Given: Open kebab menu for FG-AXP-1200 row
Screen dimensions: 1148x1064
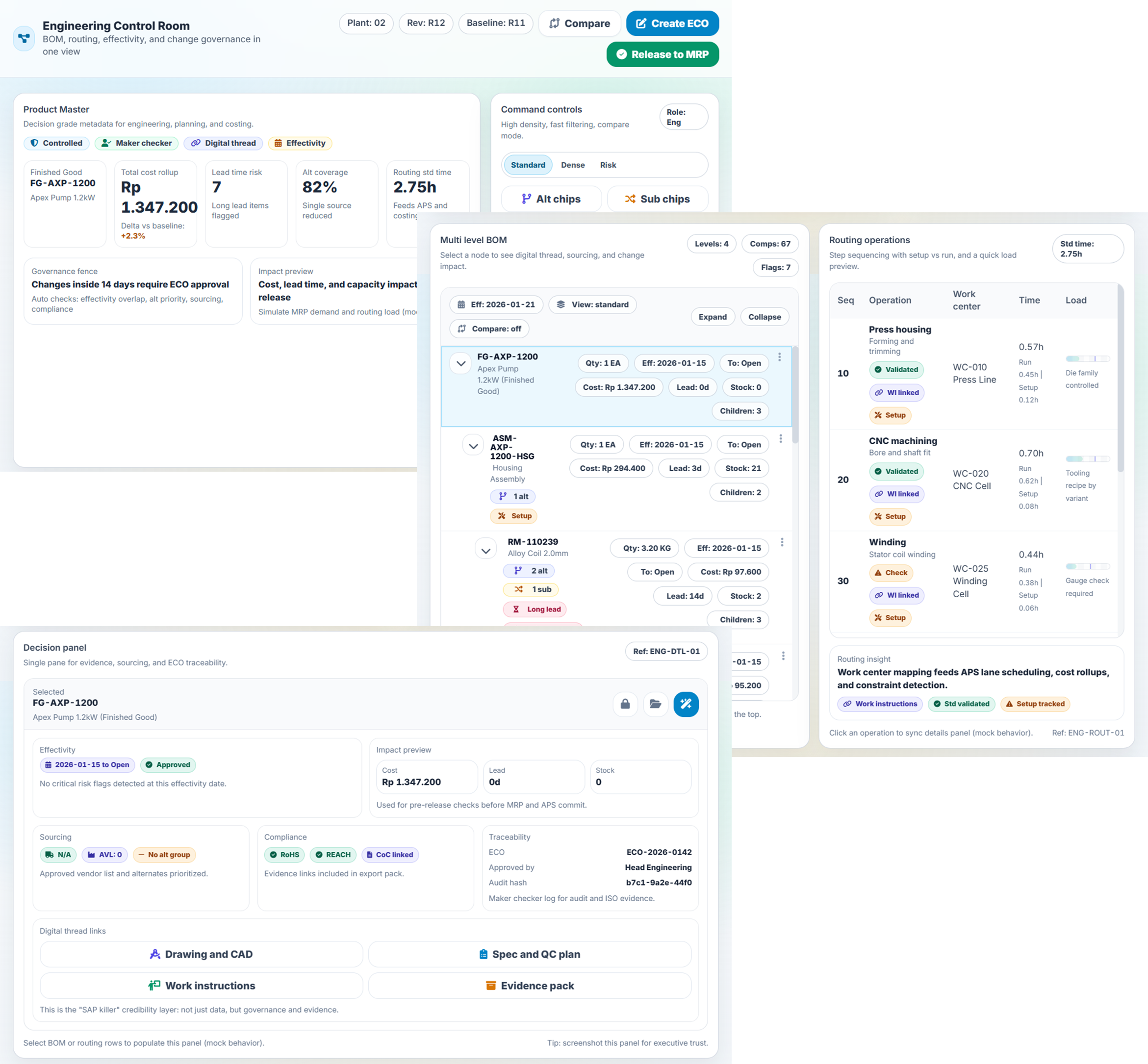Looking at the screenshot, I should pos(780,357).
